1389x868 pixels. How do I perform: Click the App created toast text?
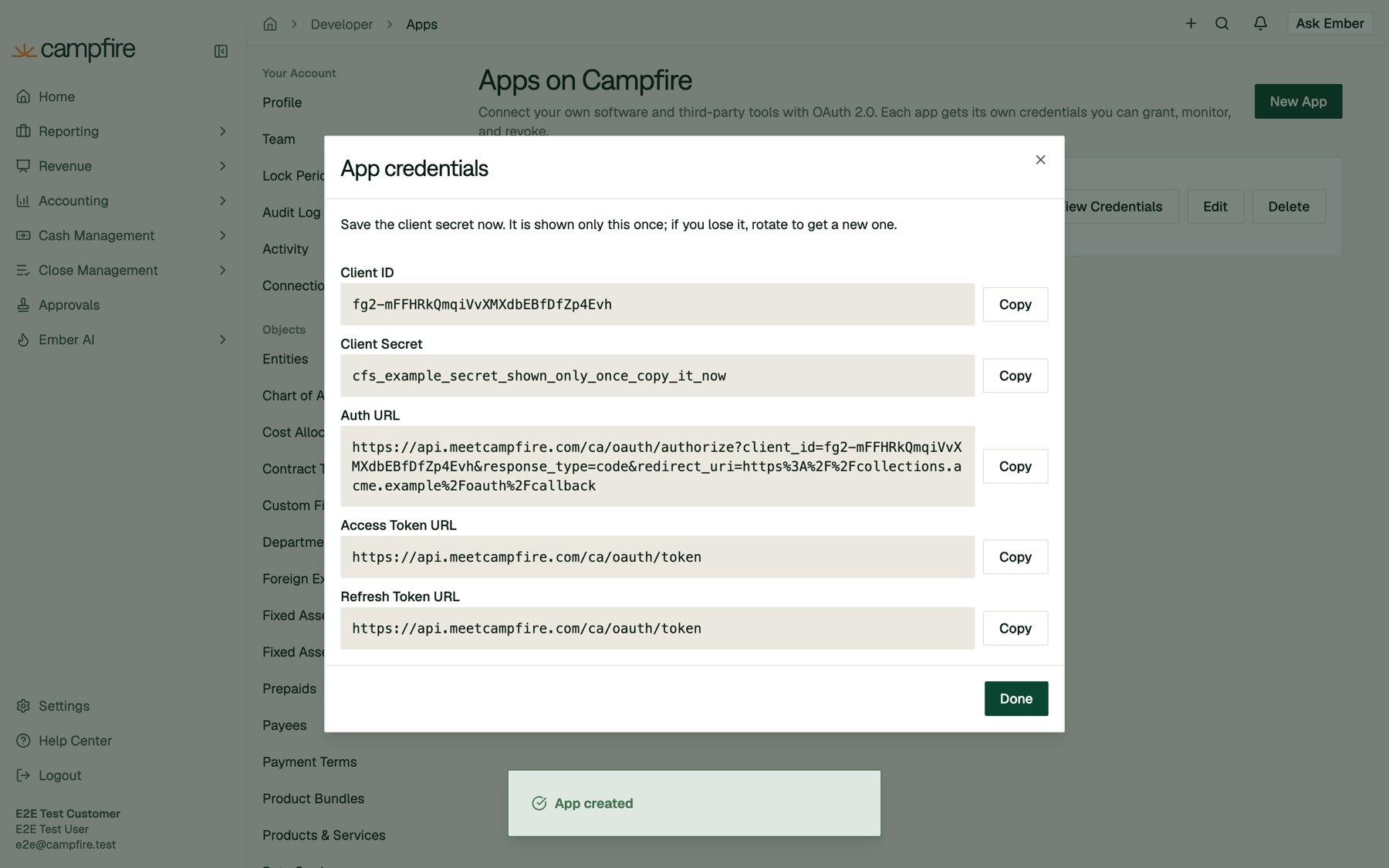pyautogui.click(x=593, y=803)
